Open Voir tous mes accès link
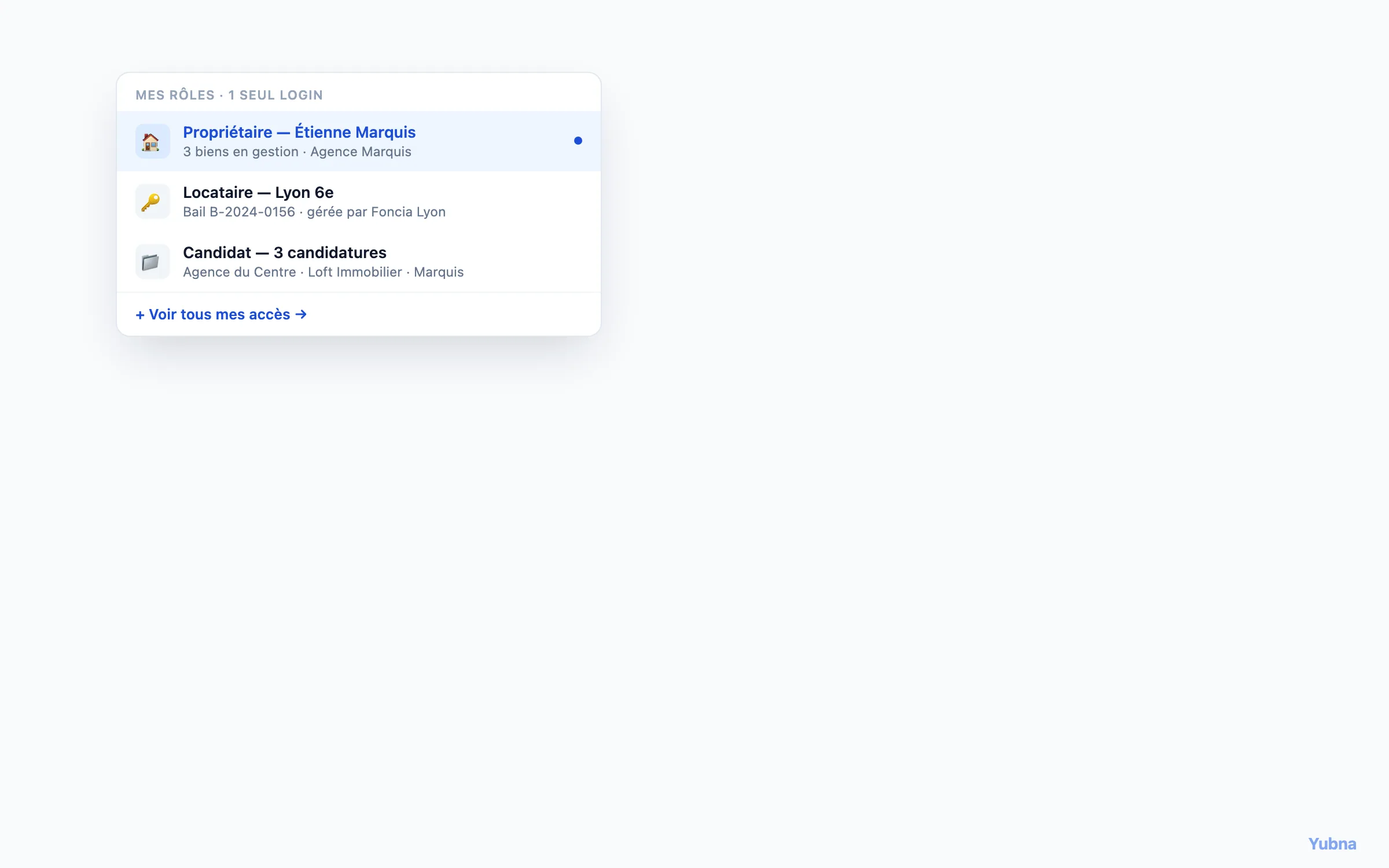Viewport: 1389px width, 868px height. tap(221, 314)
